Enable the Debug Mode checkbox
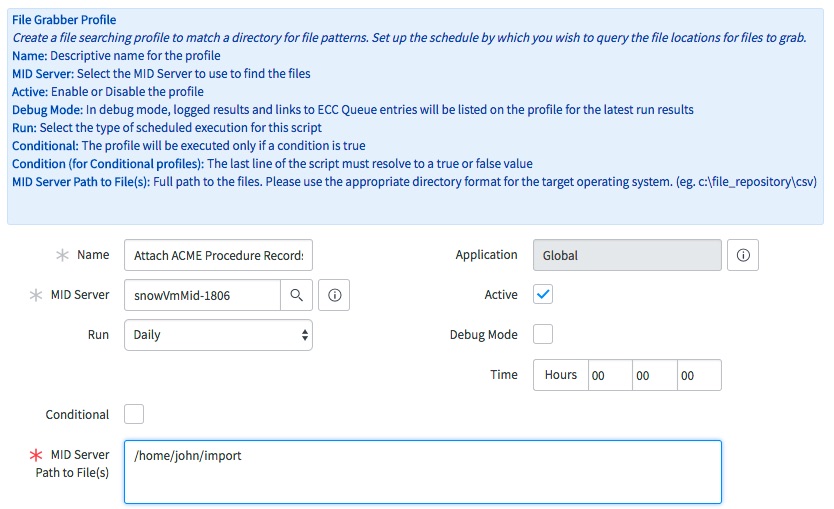 click(543, 334)
